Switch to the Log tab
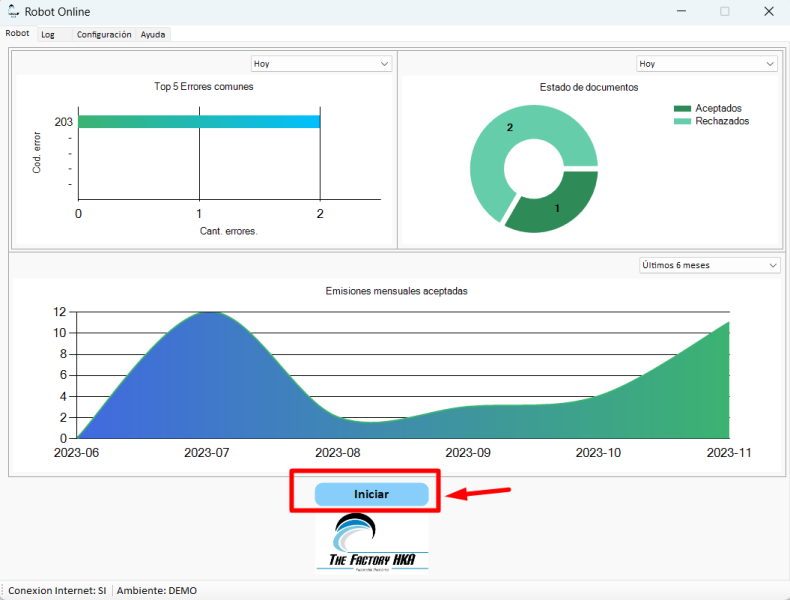790x600 pixels. (48, 34)
